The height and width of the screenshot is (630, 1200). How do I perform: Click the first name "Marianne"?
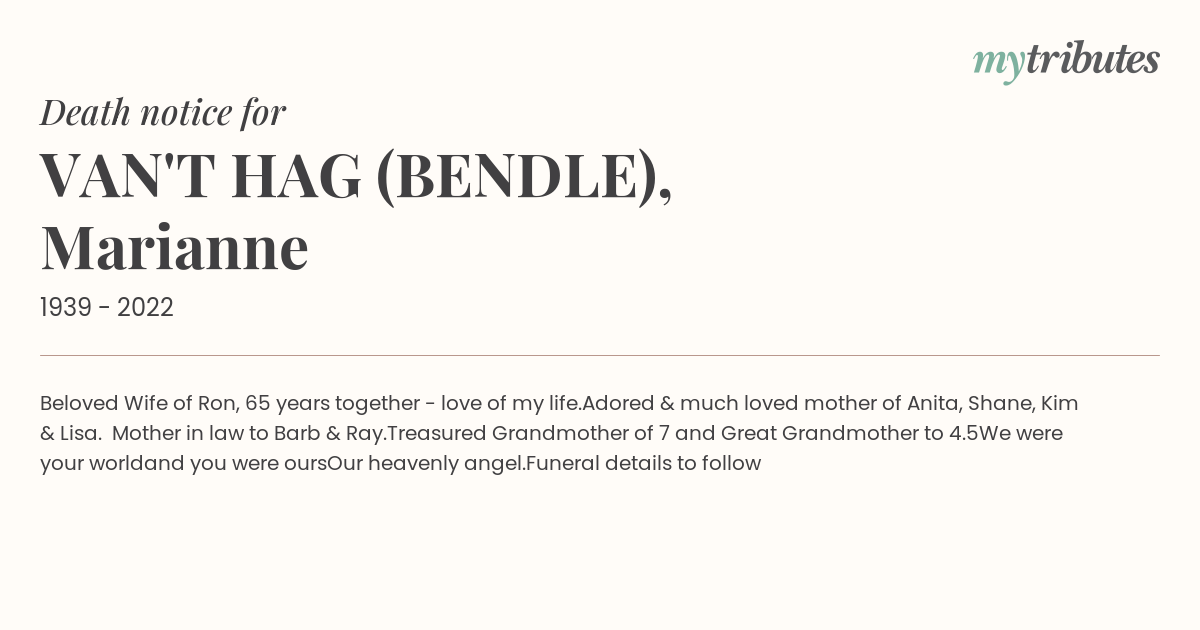coord(174,248)
